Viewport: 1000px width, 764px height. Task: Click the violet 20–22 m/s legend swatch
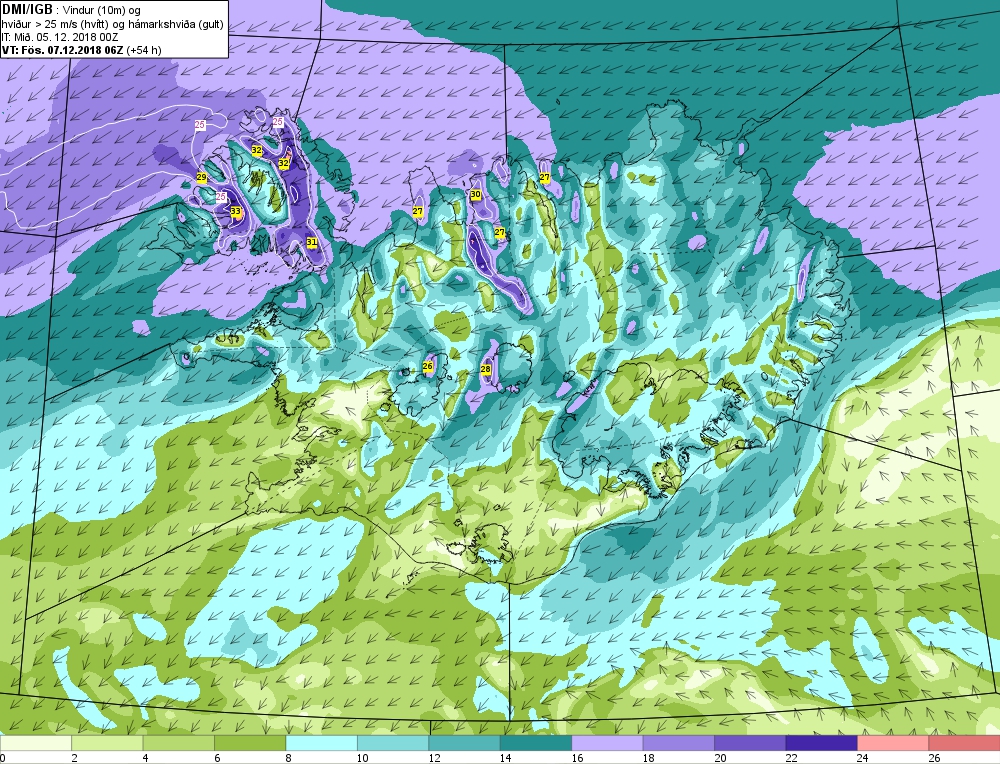tap(750, 743)
